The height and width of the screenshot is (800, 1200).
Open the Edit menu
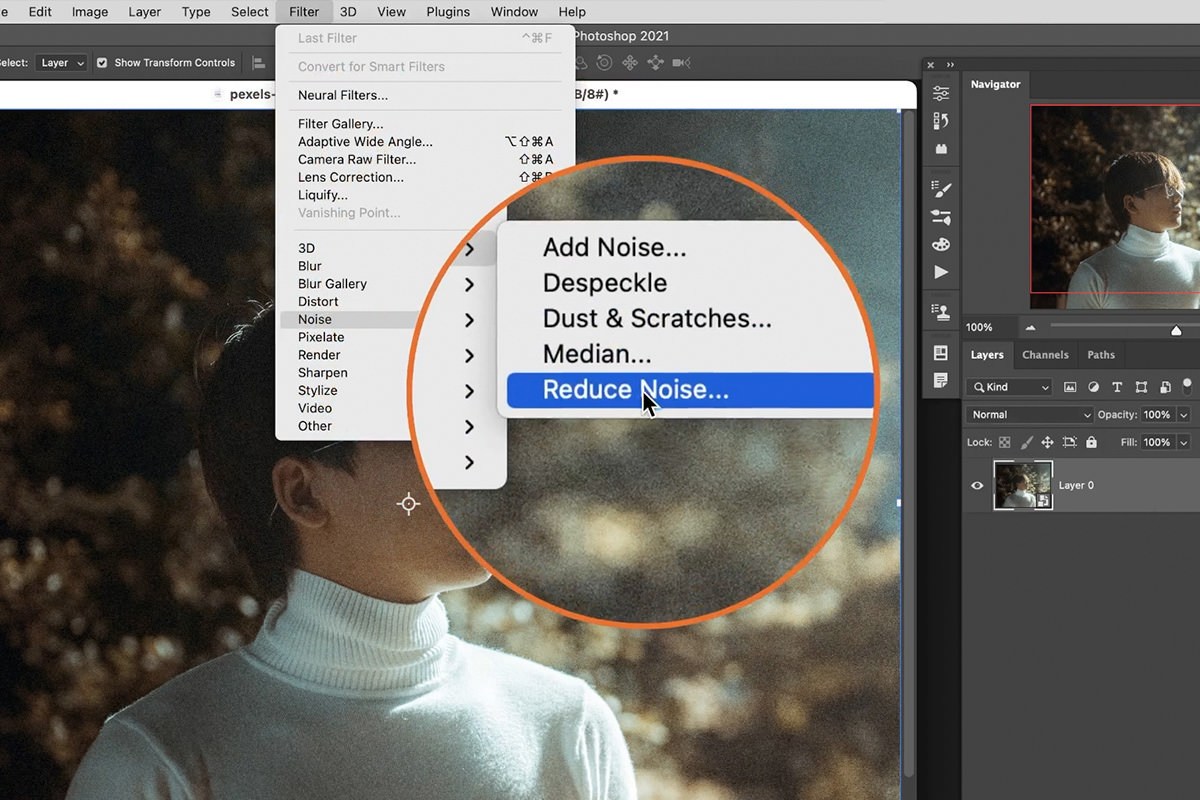40,12
